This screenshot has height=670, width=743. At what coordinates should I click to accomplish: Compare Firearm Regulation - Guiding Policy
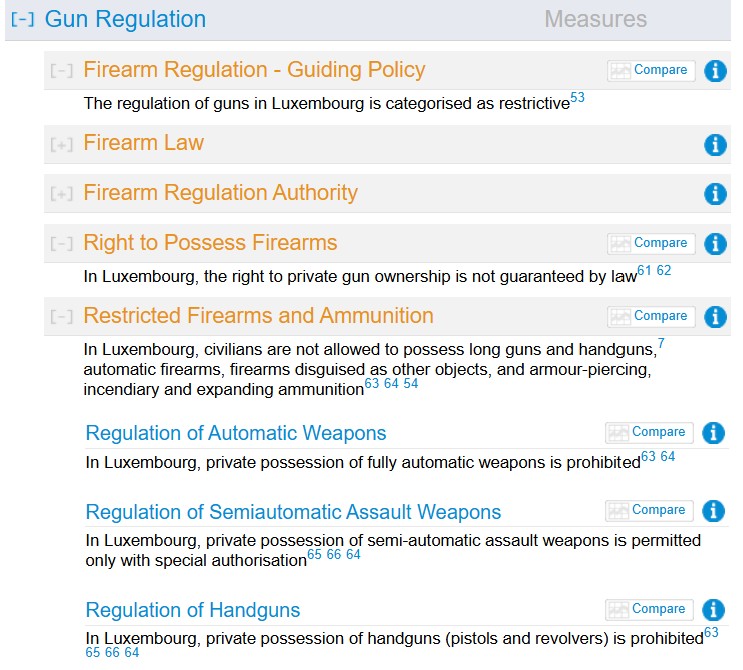(x=650, y=71)
